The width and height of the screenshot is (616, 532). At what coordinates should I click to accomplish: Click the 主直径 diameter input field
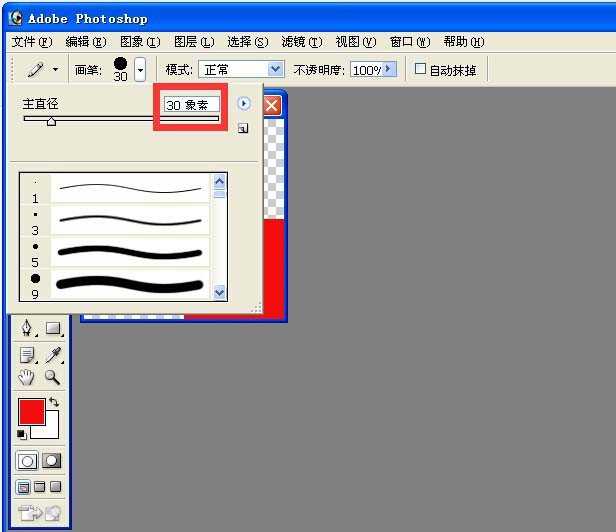click(x=191, y=104)
